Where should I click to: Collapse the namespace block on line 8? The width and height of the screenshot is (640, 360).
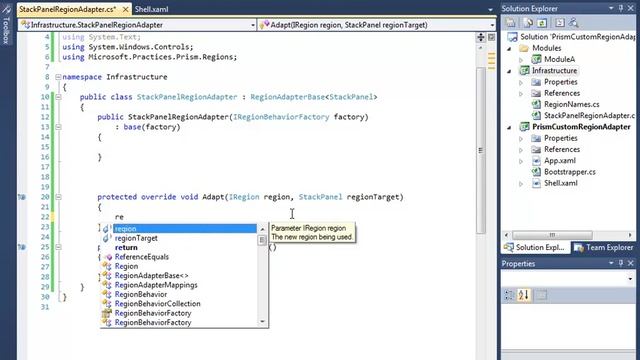tap(58, 77)
